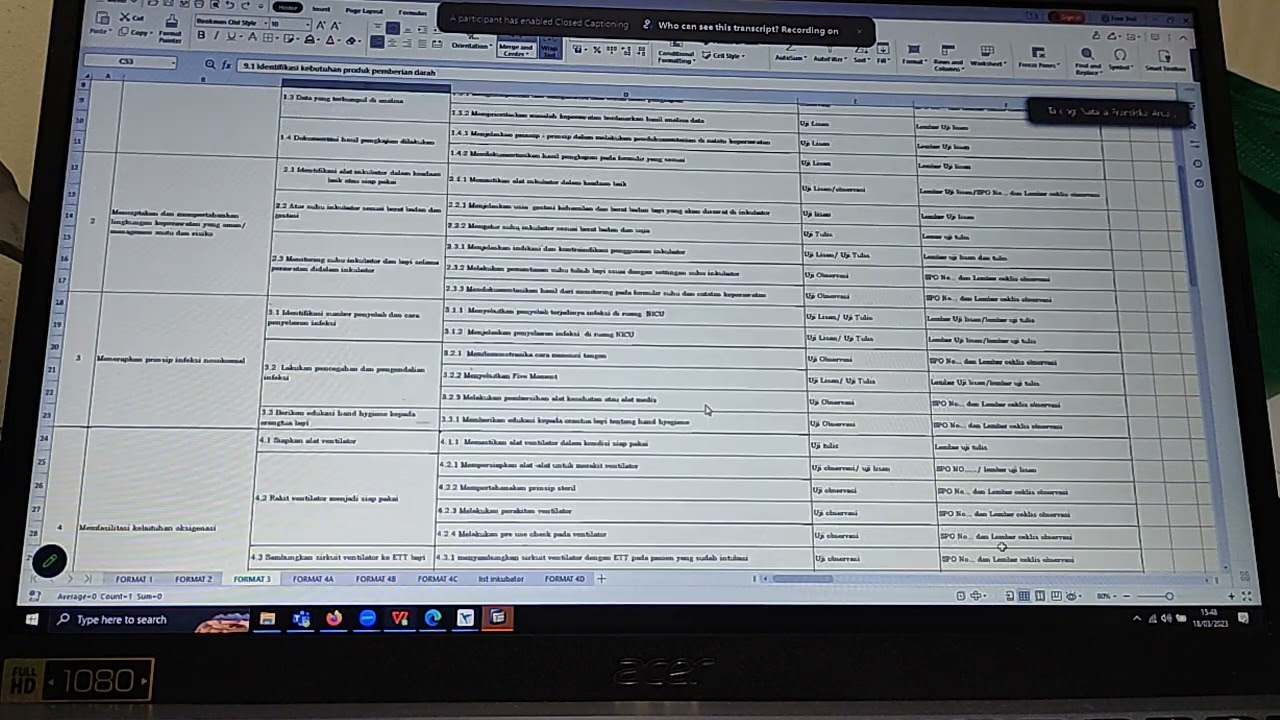
Task: Toggle Bold formatting
Action: pos(201,37)
